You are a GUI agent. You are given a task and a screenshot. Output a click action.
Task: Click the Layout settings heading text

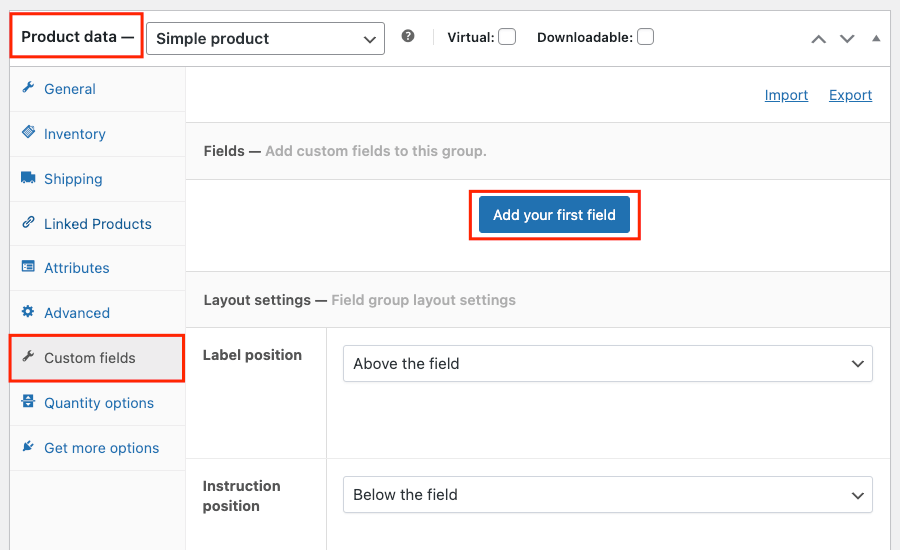click(x=257, y=300)
